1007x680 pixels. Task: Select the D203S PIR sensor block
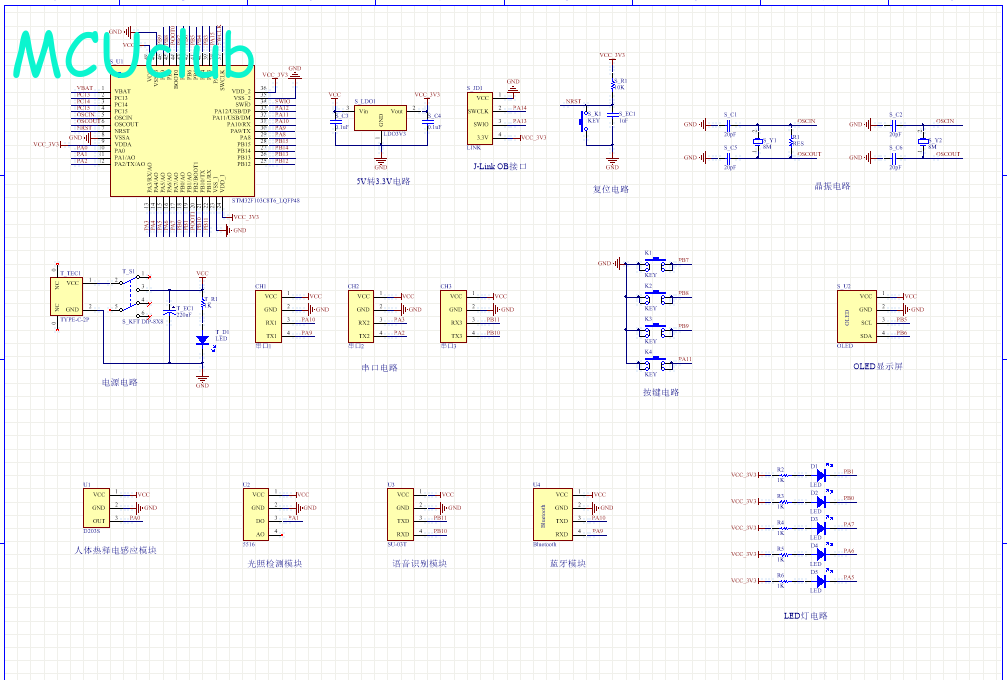98,508
